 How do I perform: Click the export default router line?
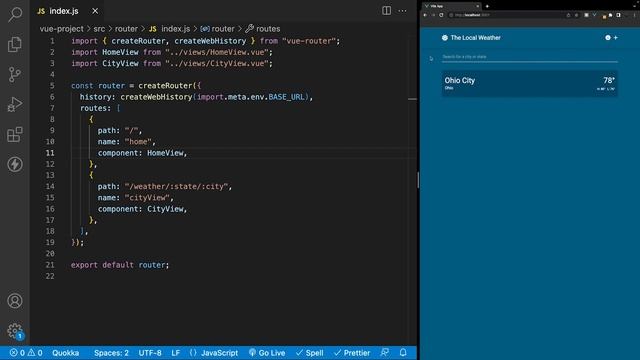point(120,265)
